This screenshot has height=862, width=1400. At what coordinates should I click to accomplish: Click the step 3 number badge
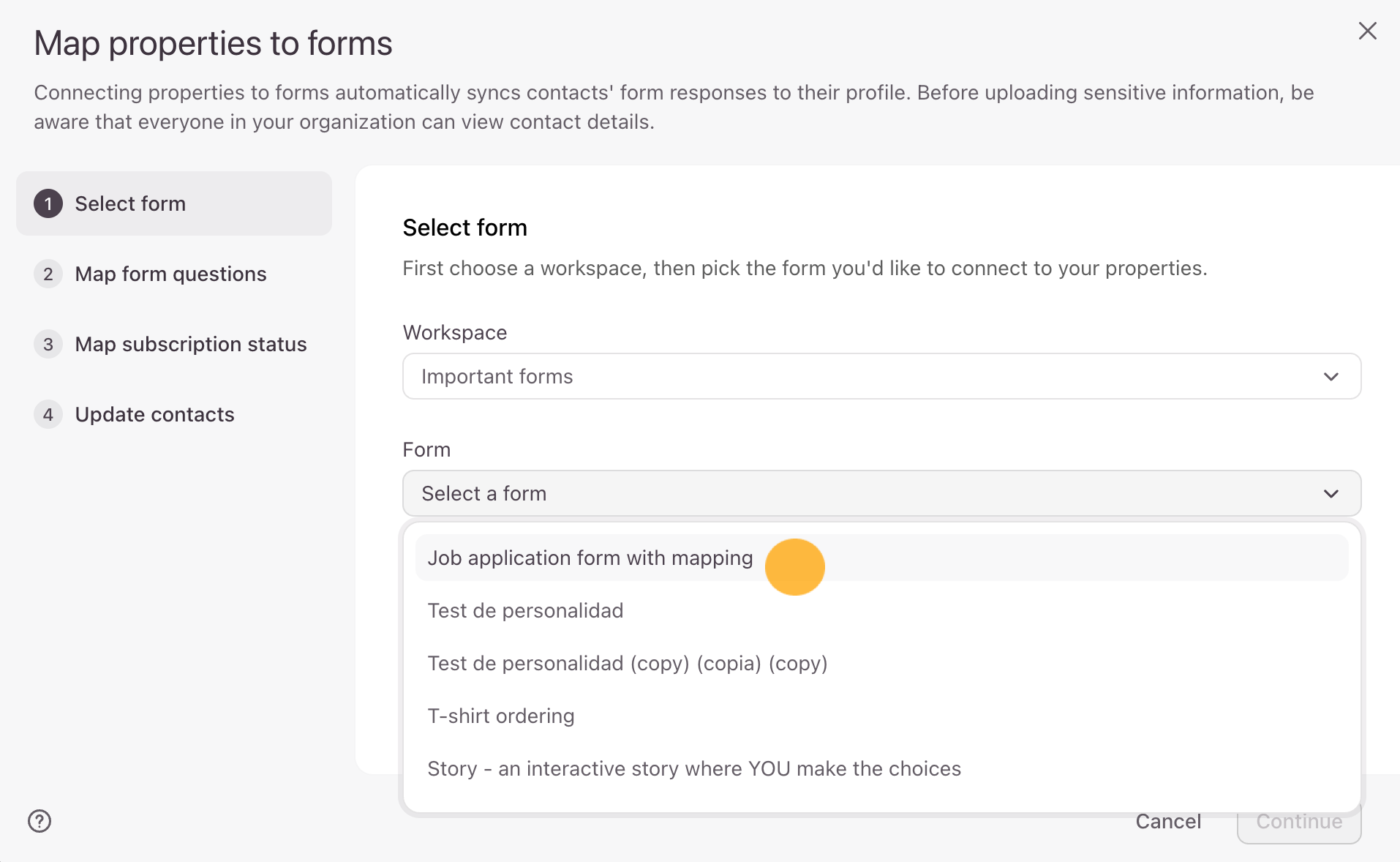[48, 345]
